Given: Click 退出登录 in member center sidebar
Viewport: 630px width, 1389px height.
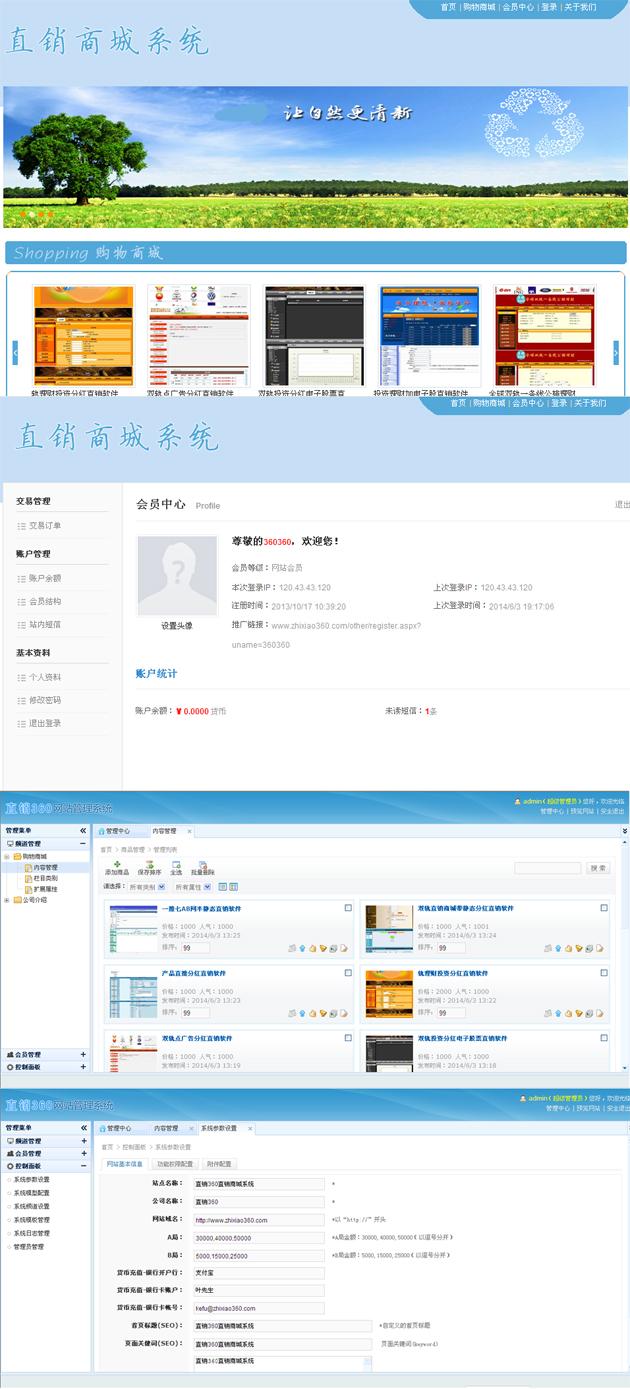Looking at the screenshot, I should tap(45, 723).
